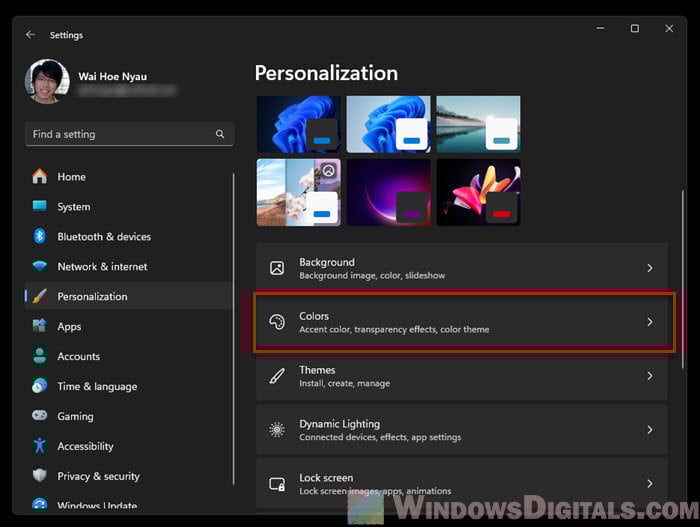Image resolution: width=700 pixels, height=527 pixels.
Task: Open Privacy & security settings
Action: pos(129,476)
